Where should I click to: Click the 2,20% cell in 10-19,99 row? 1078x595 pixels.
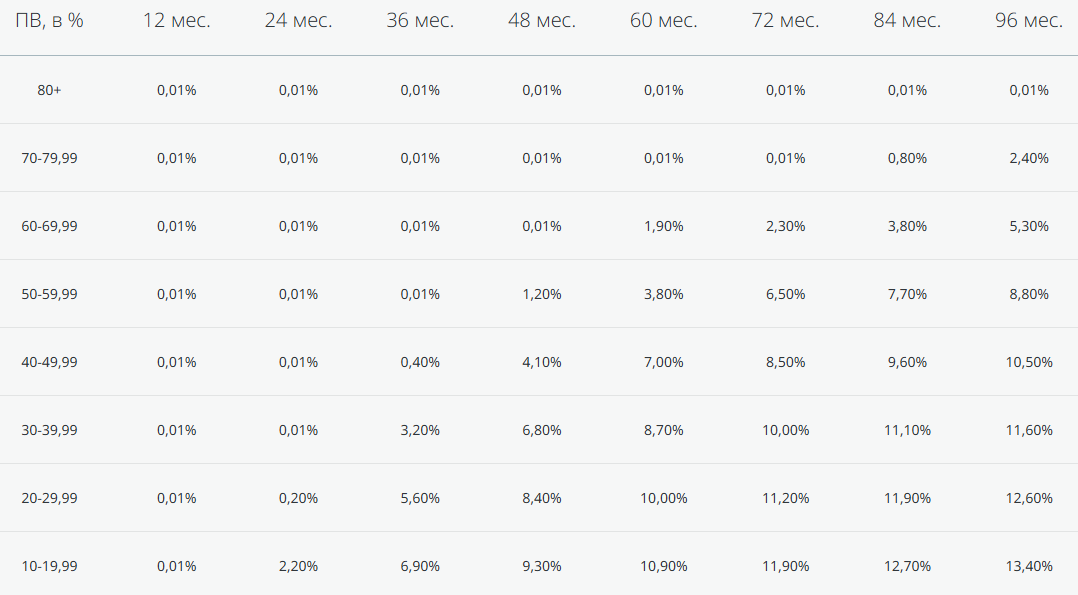pyautogui.click(x=298, y=566)
